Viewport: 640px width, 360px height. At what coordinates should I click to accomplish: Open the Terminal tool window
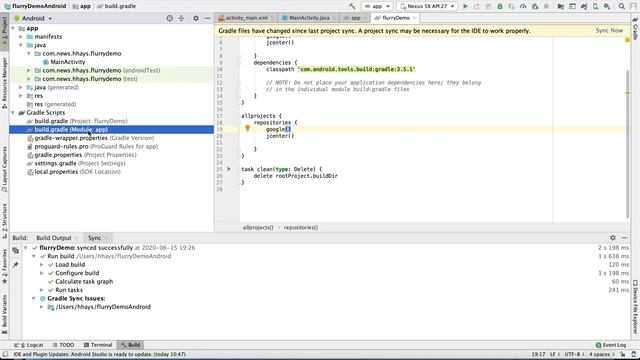coord(97,345)
